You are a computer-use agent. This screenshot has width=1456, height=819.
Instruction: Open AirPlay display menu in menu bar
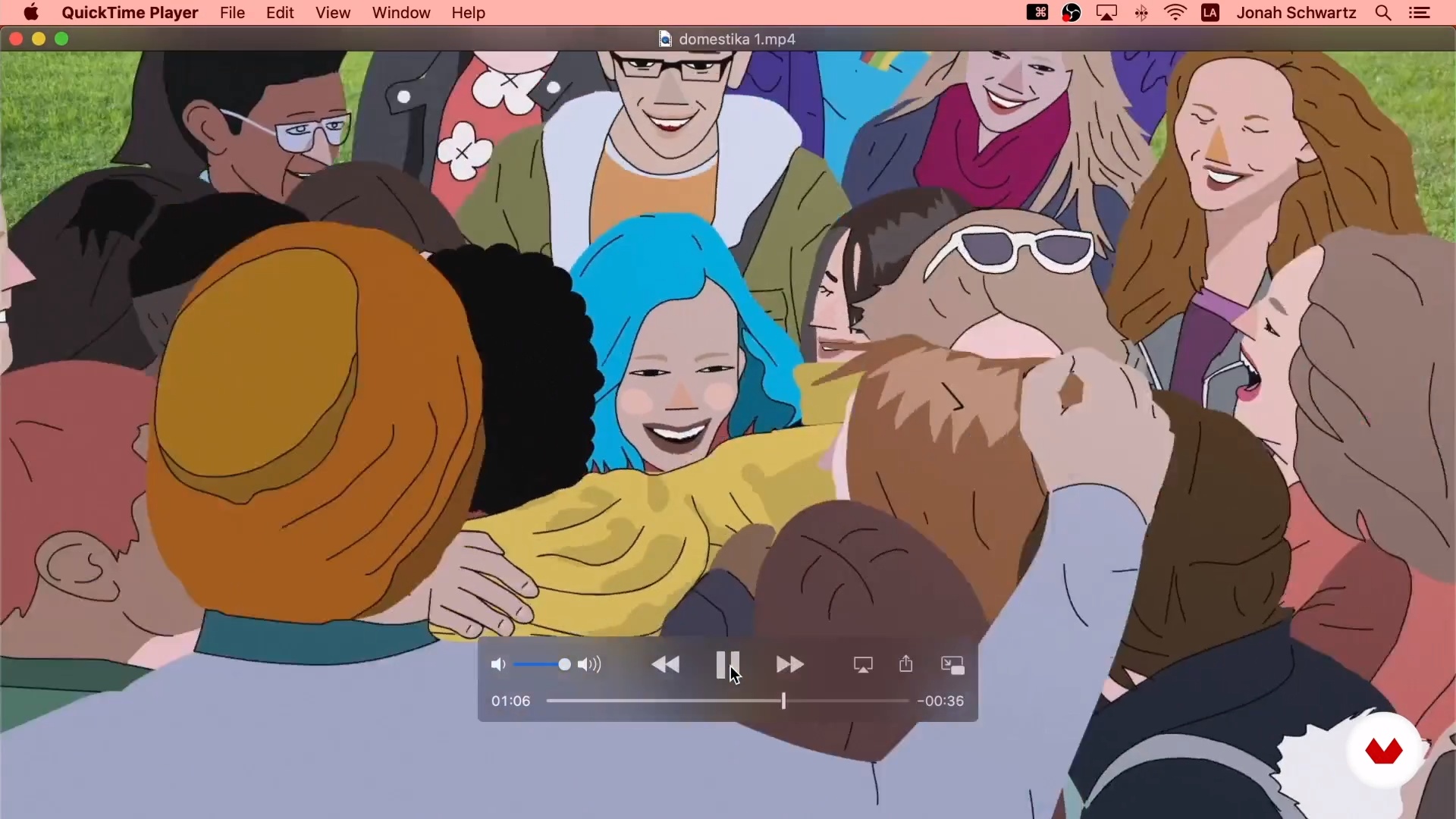point(1106,13)
